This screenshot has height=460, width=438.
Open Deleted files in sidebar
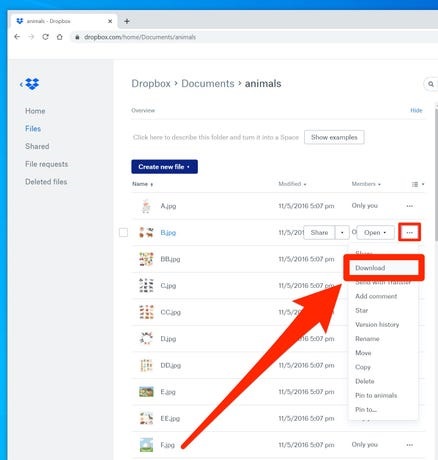46,182
